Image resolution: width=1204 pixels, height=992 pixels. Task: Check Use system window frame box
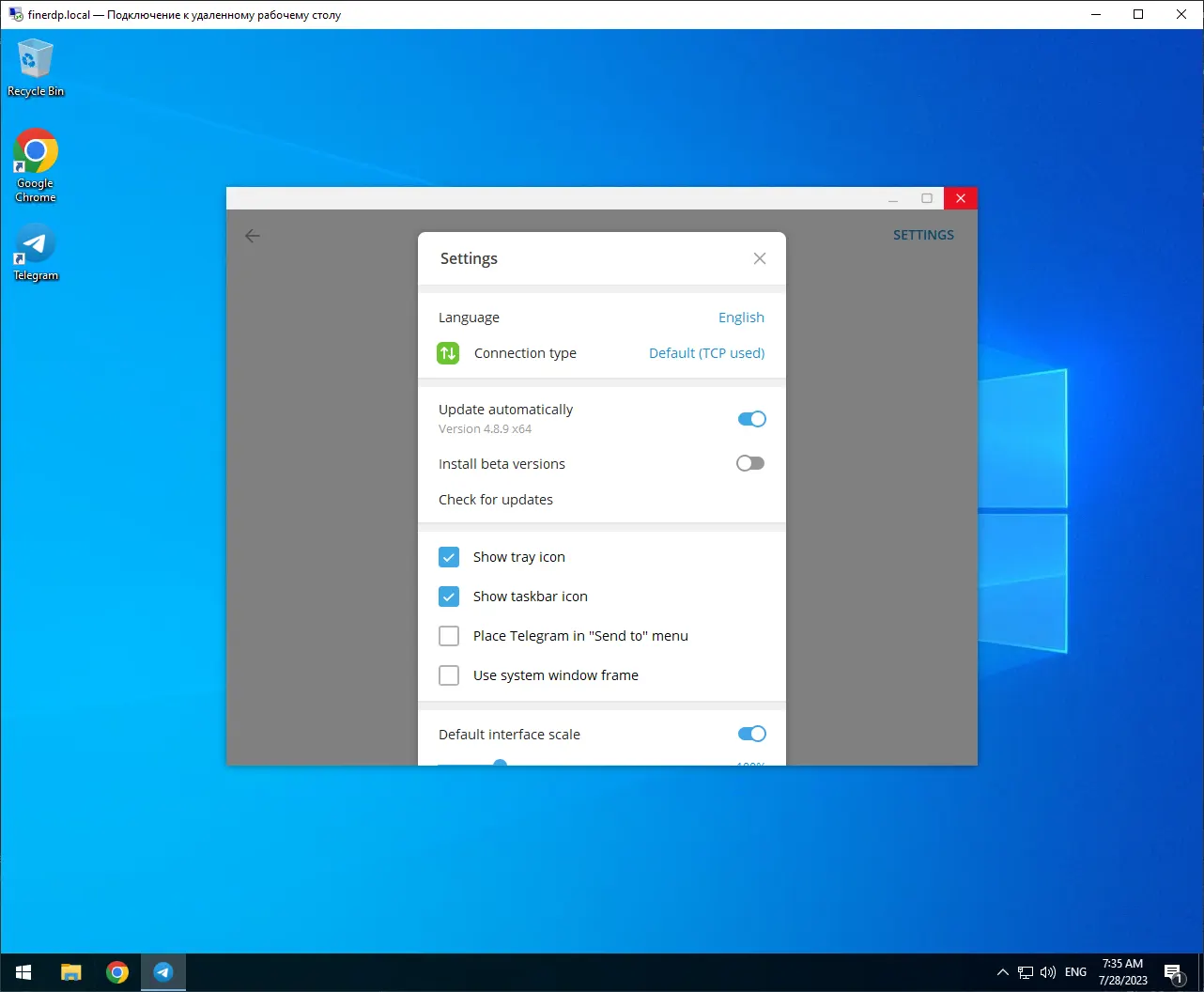[x=449, y=675]
